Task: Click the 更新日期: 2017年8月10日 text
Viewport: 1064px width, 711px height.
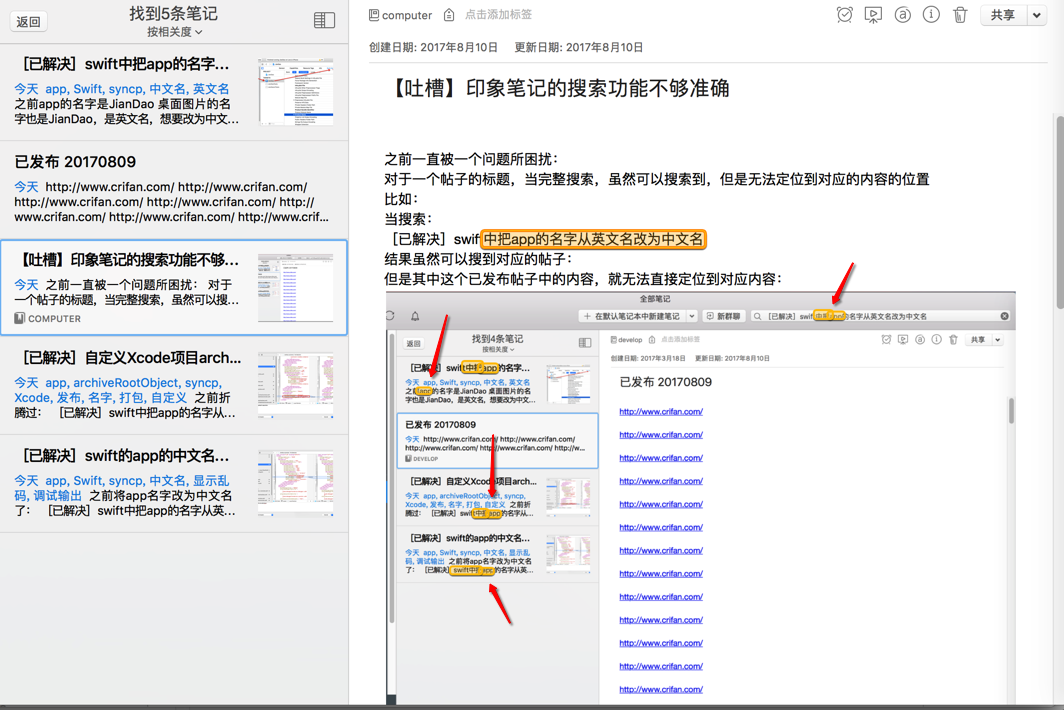Action: [x=579, y=47]
